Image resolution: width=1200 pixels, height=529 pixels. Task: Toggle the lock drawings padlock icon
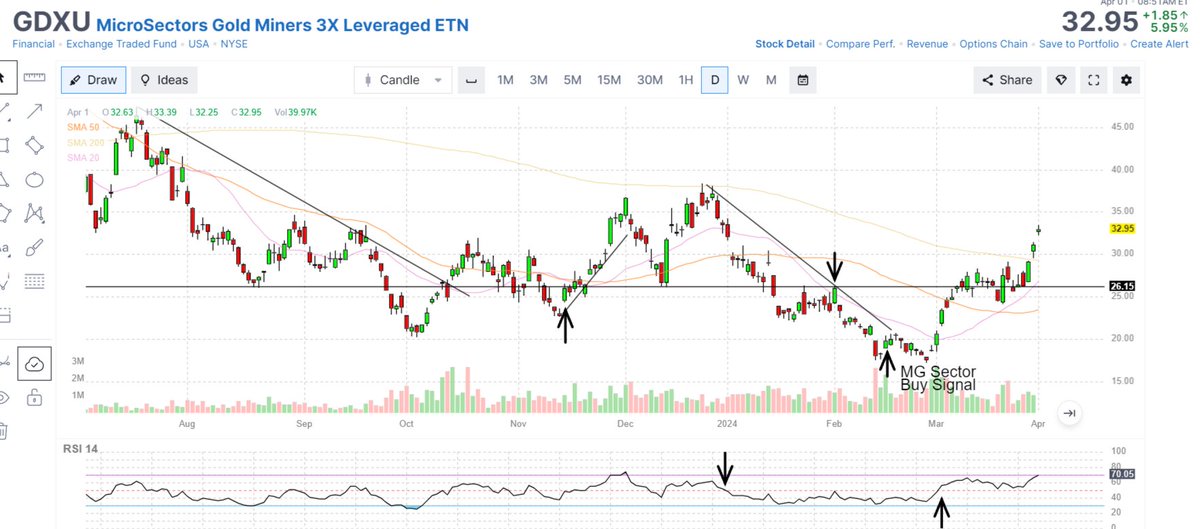(36, 398)
